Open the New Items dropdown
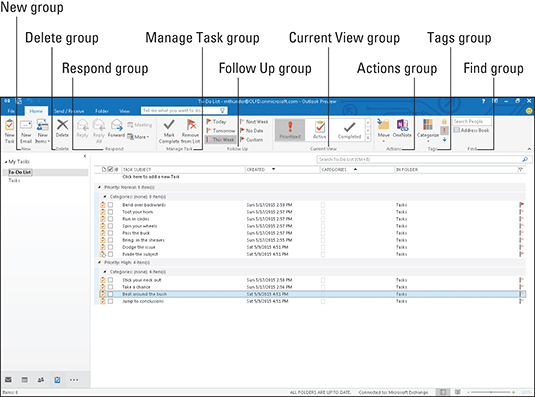Screen dimensions: 535x397 (x=42, y=131)
